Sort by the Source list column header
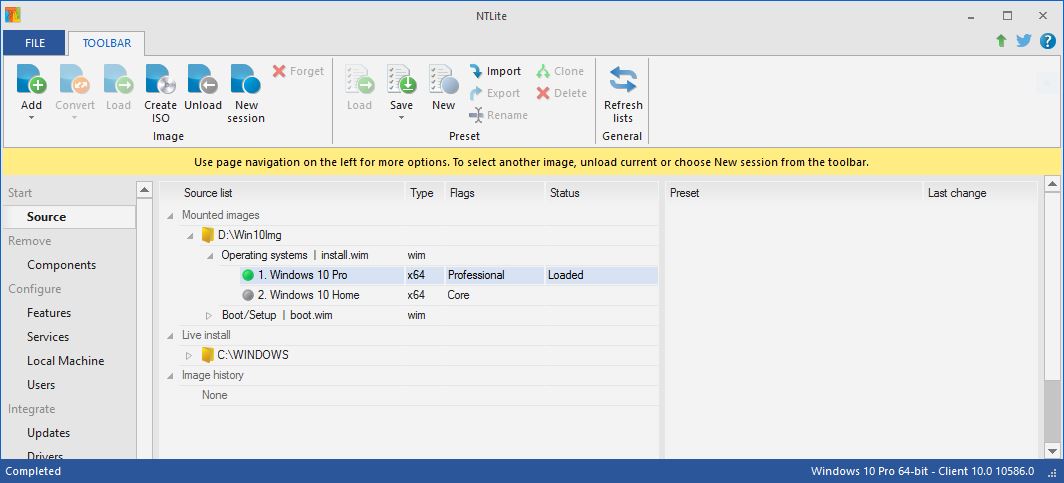Viewport: 1064px width, 483px height. [282, 193]
